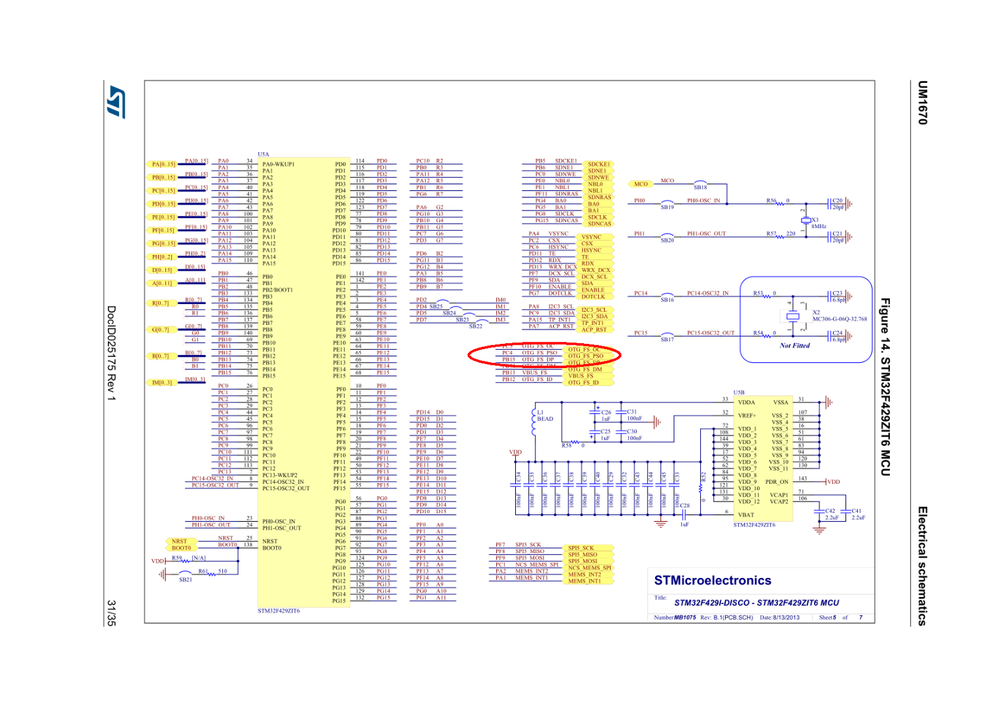Click the yellow NRST port tag
The width and height of the screenshot is (999, 706).
180,542
